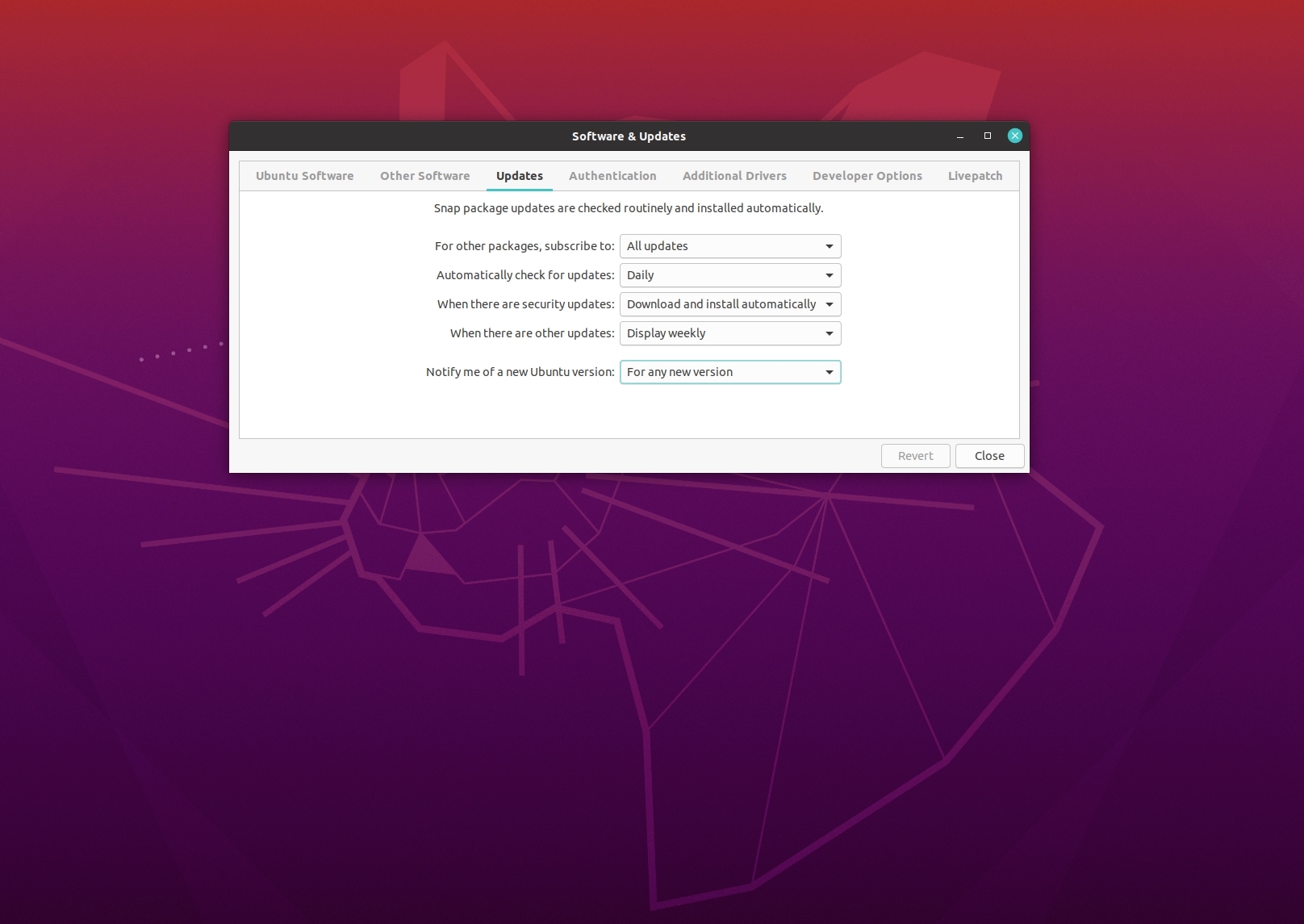Select the Updates tab
This screenshot has height=924, width=1304.
pyautogui.click(x=519, y=175)
